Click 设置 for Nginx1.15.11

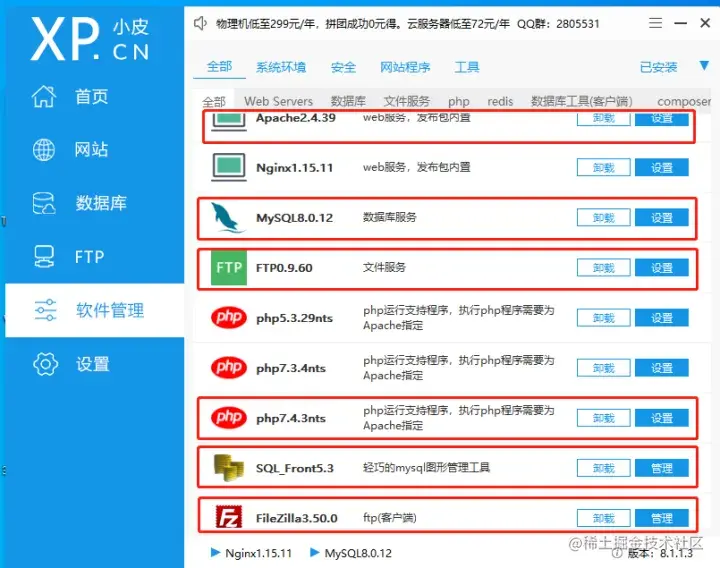(662, 168)
